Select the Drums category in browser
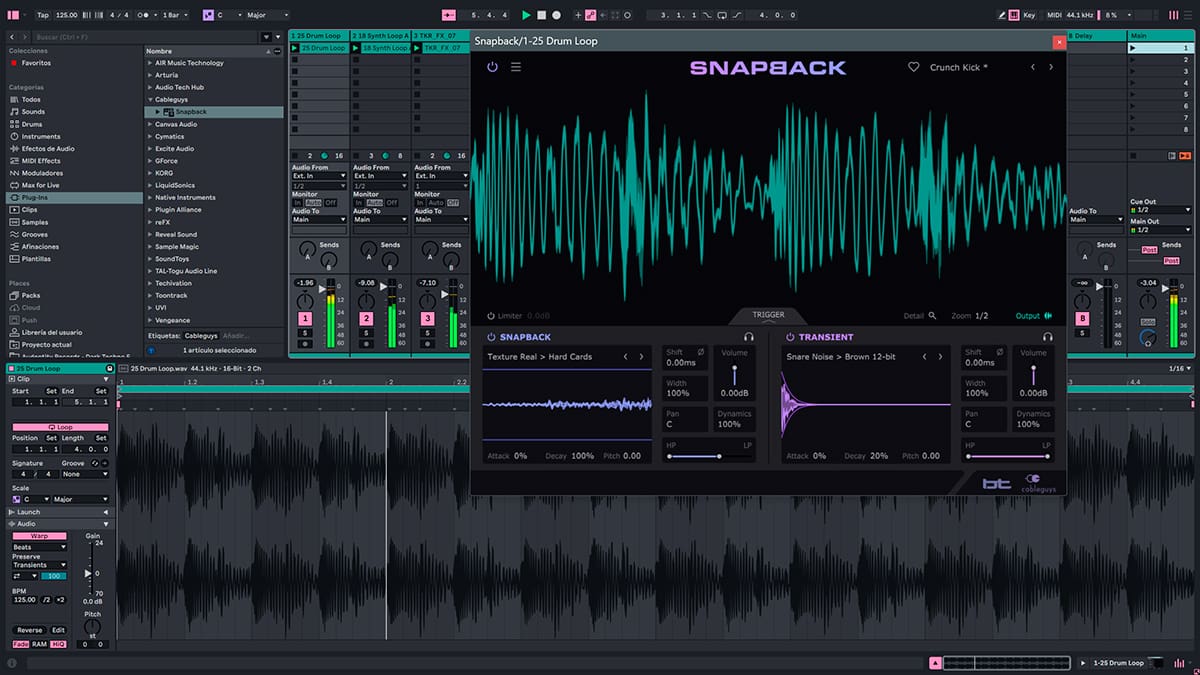 coord(32,124)
